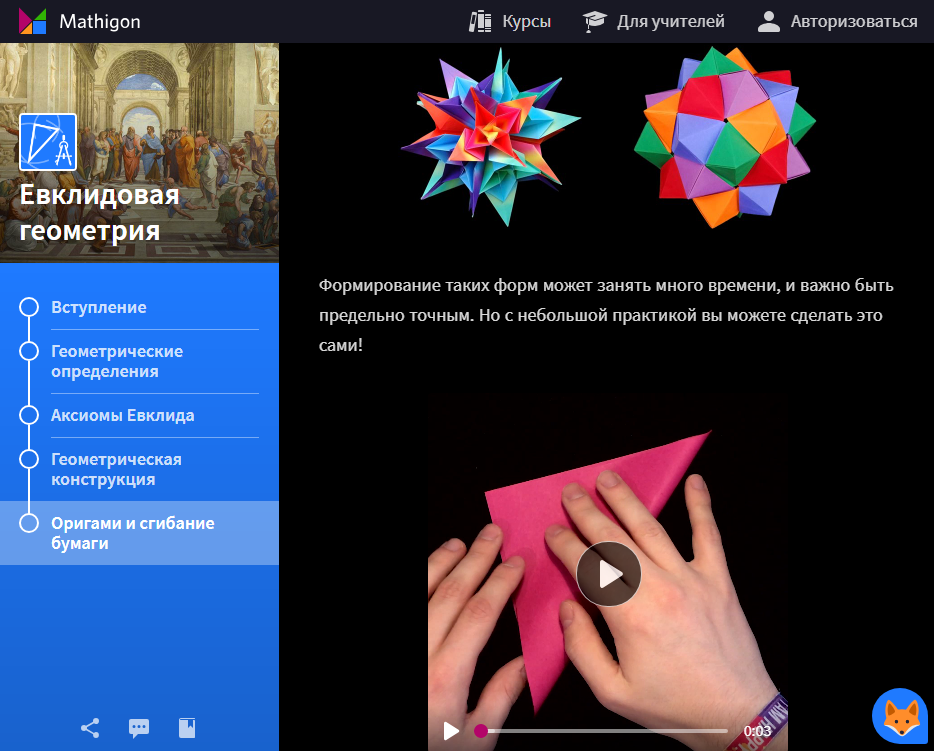
Task: Click the Авторизоваться link
Action: click(x=855, y=19)
